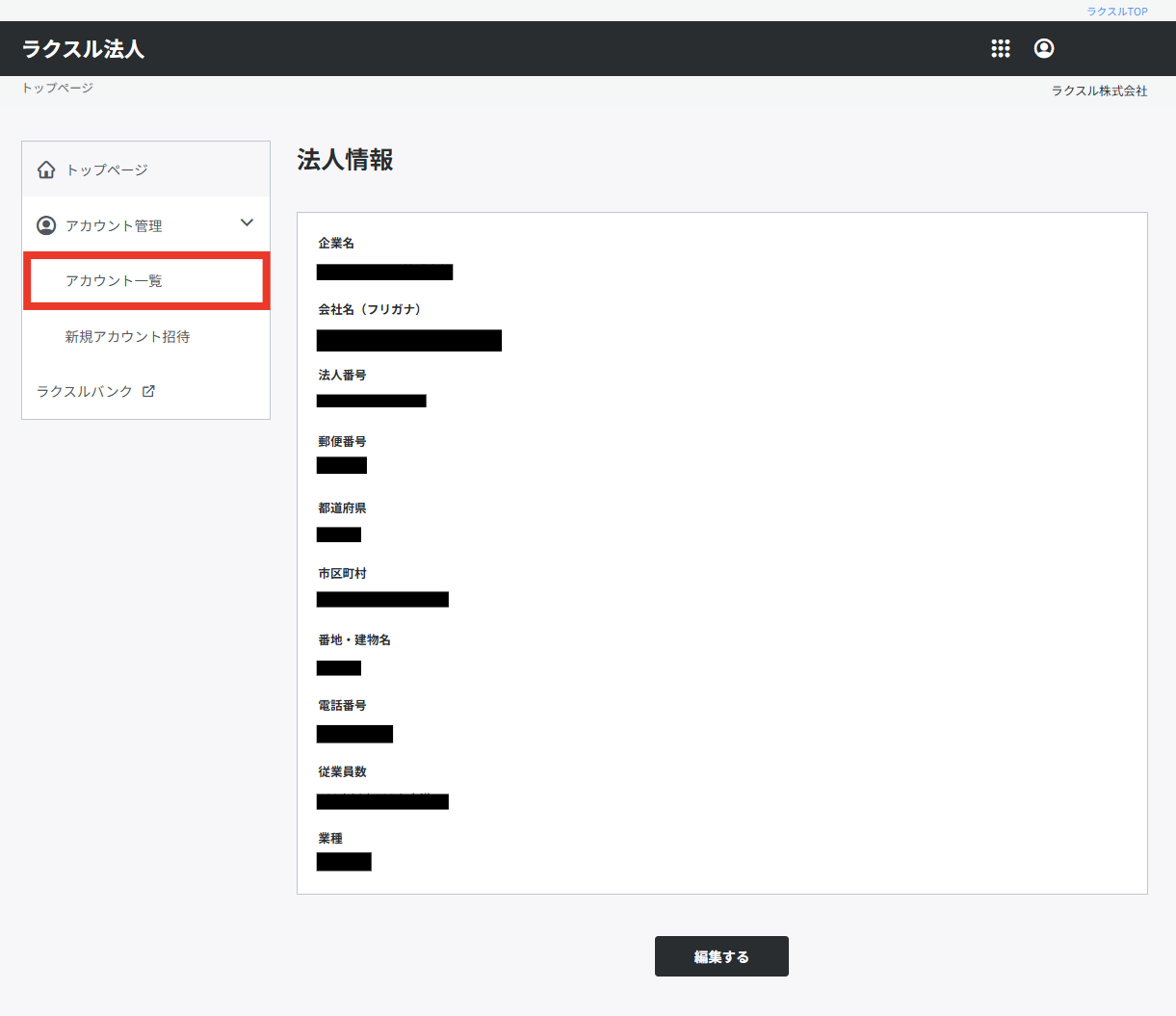Screen dimensions: 1176x1016
Task: Click the user profile icon in header
Action: (x=1044, y=48)
